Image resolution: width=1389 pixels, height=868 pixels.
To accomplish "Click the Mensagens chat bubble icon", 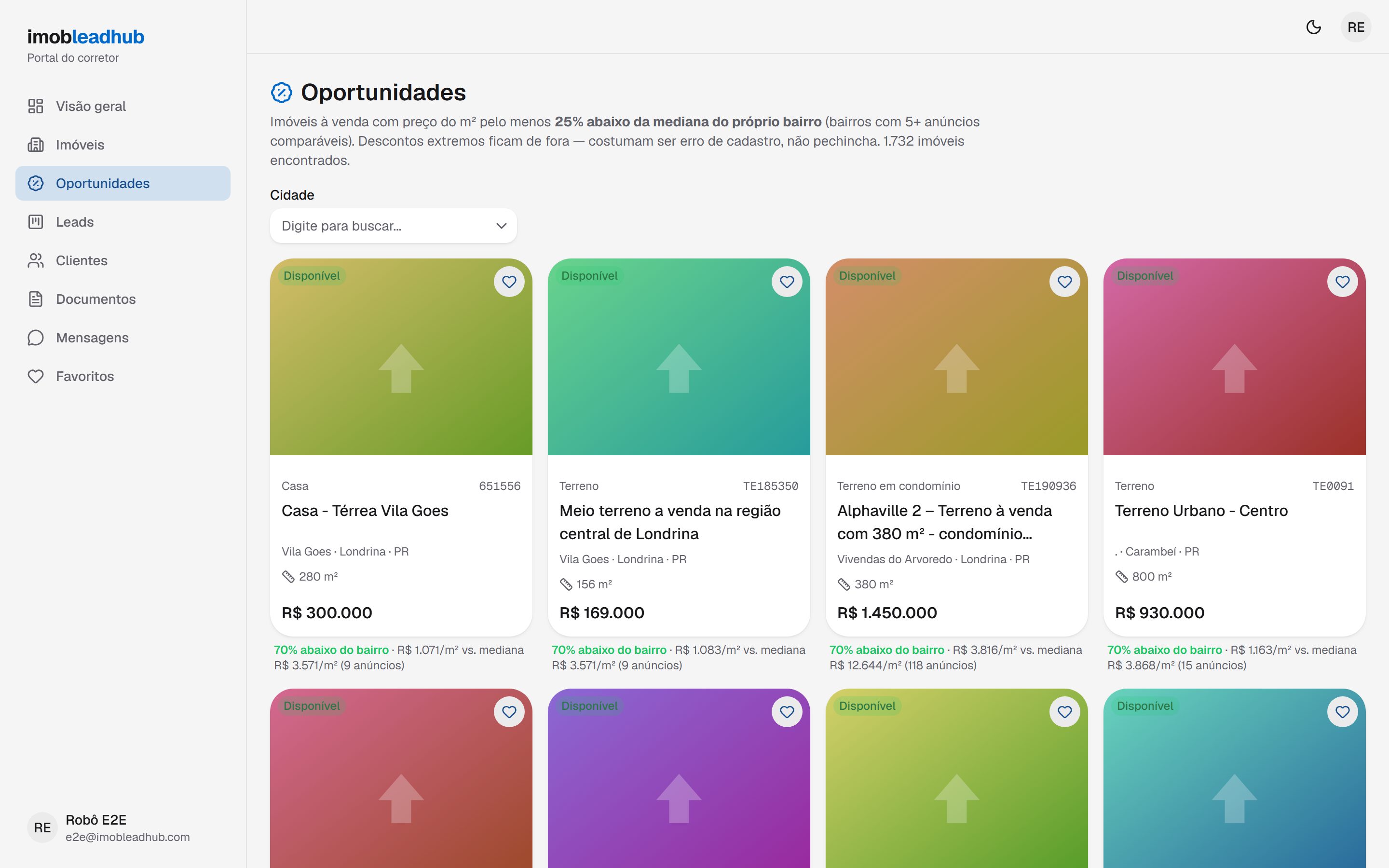I will click(x=36, y=338).
